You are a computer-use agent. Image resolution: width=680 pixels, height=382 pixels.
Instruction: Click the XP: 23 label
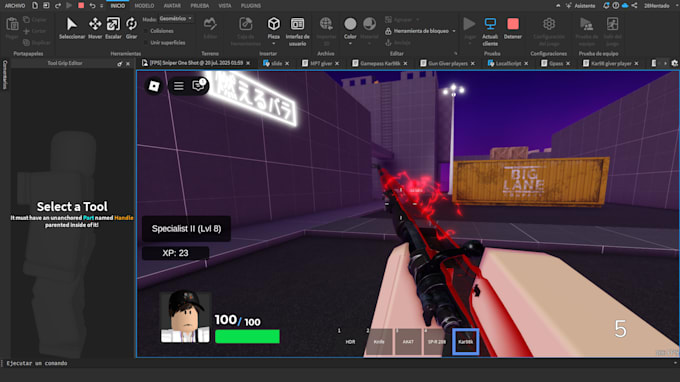pyautogui.click(x=175, y=253)
